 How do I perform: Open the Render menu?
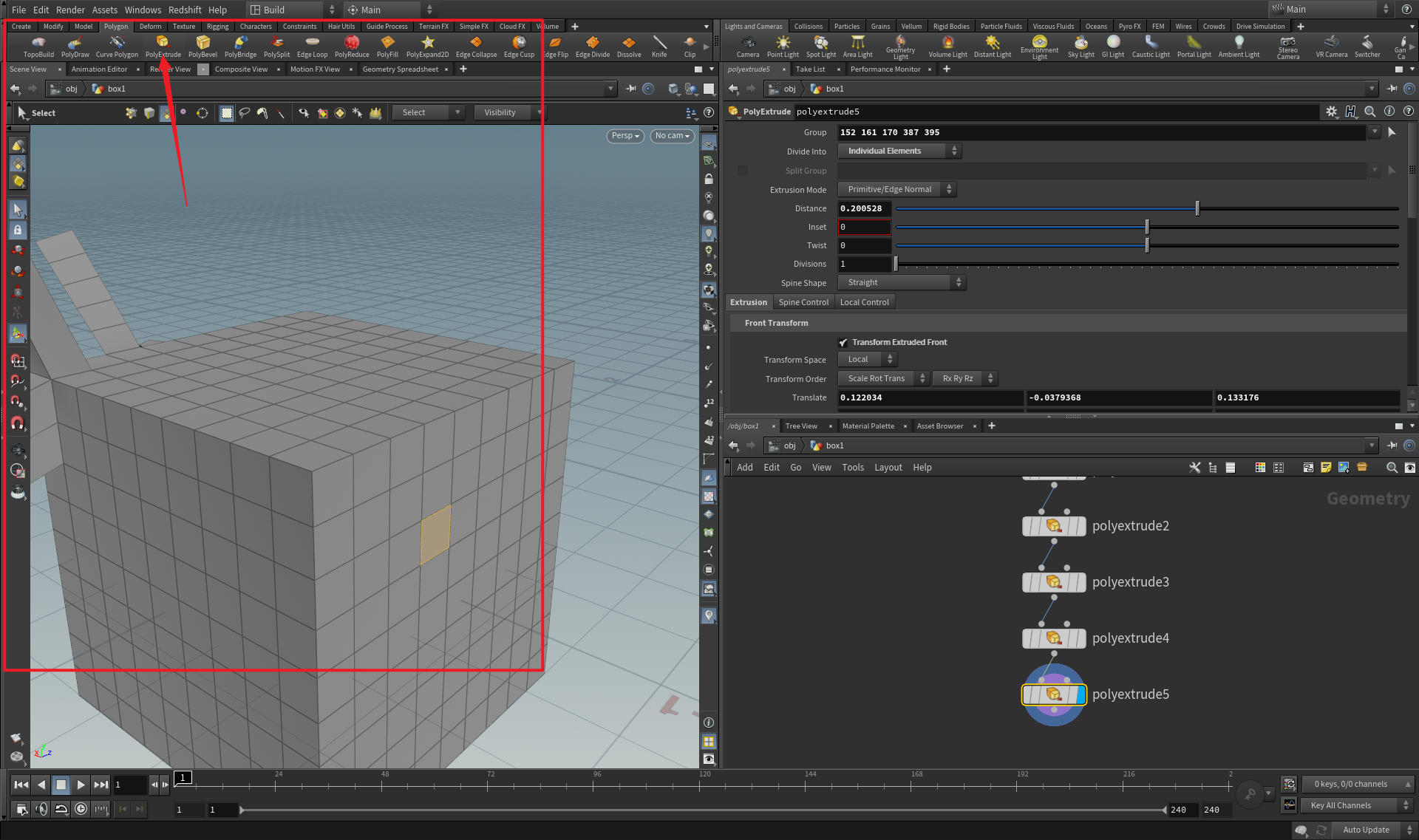click(70, 10)
